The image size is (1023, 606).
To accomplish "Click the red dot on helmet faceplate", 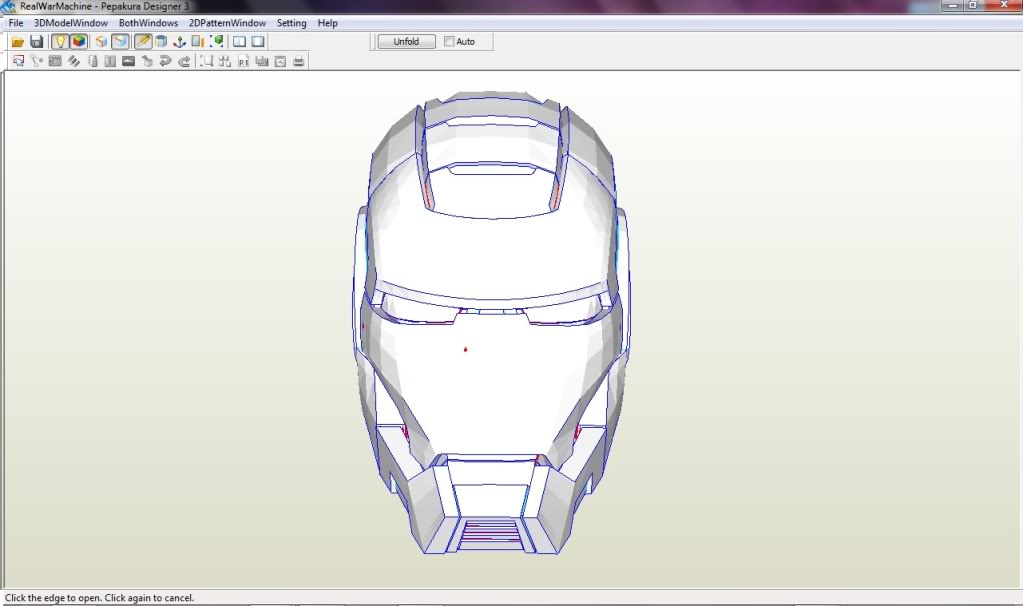I will tap(465, 350).
